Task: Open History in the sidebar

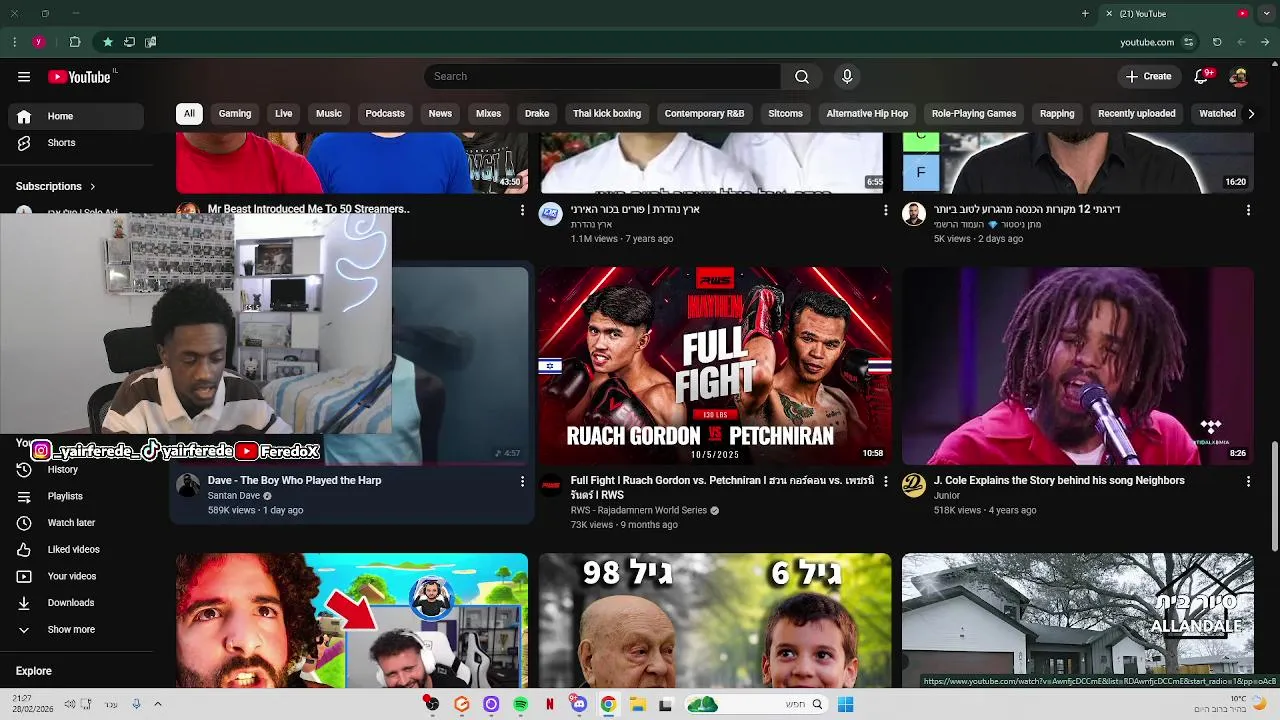Action: click(x=76, y=470)
